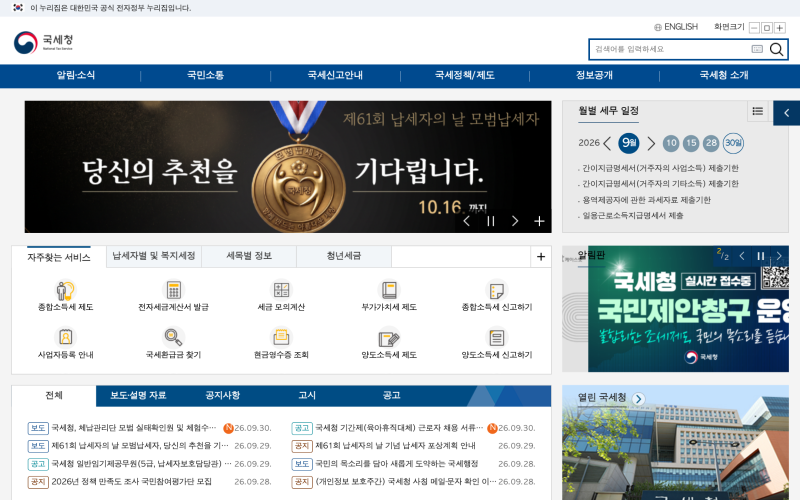Pause the main banner slideshow
The width and height of the screenshot is (800, 500).
coord(491,221)
